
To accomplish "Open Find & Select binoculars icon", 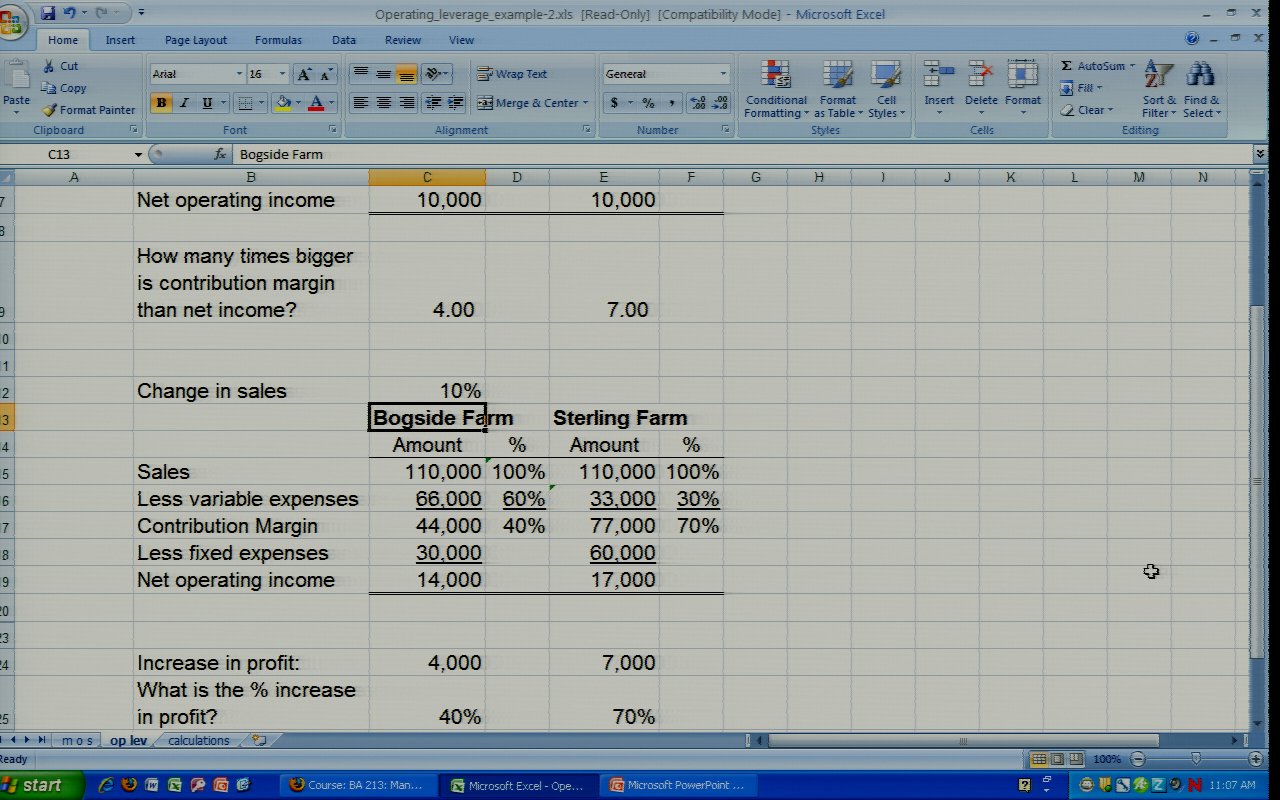I will [x=1200, y=76].
